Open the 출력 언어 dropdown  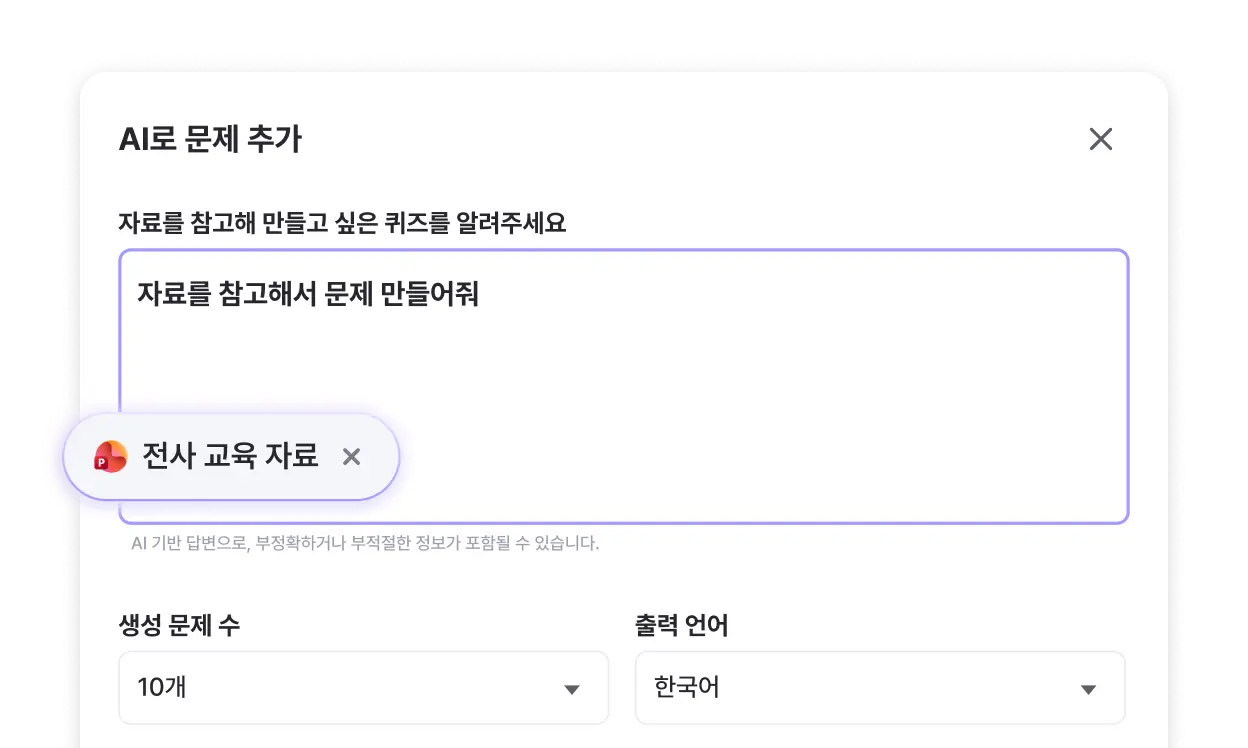point(879,688)
